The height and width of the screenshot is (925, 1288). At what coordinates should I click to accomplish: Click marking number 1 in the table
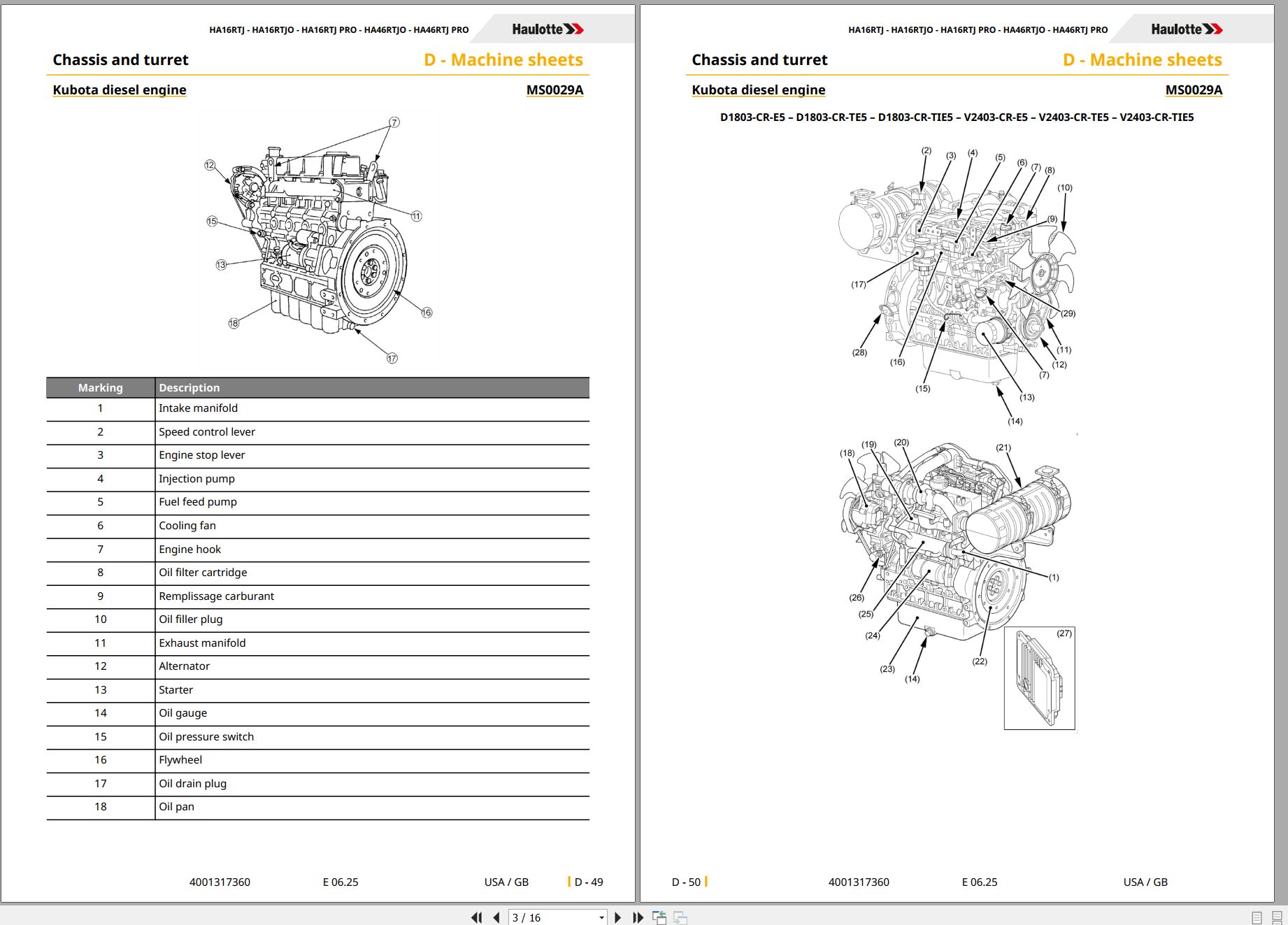[x=100, y=408]
